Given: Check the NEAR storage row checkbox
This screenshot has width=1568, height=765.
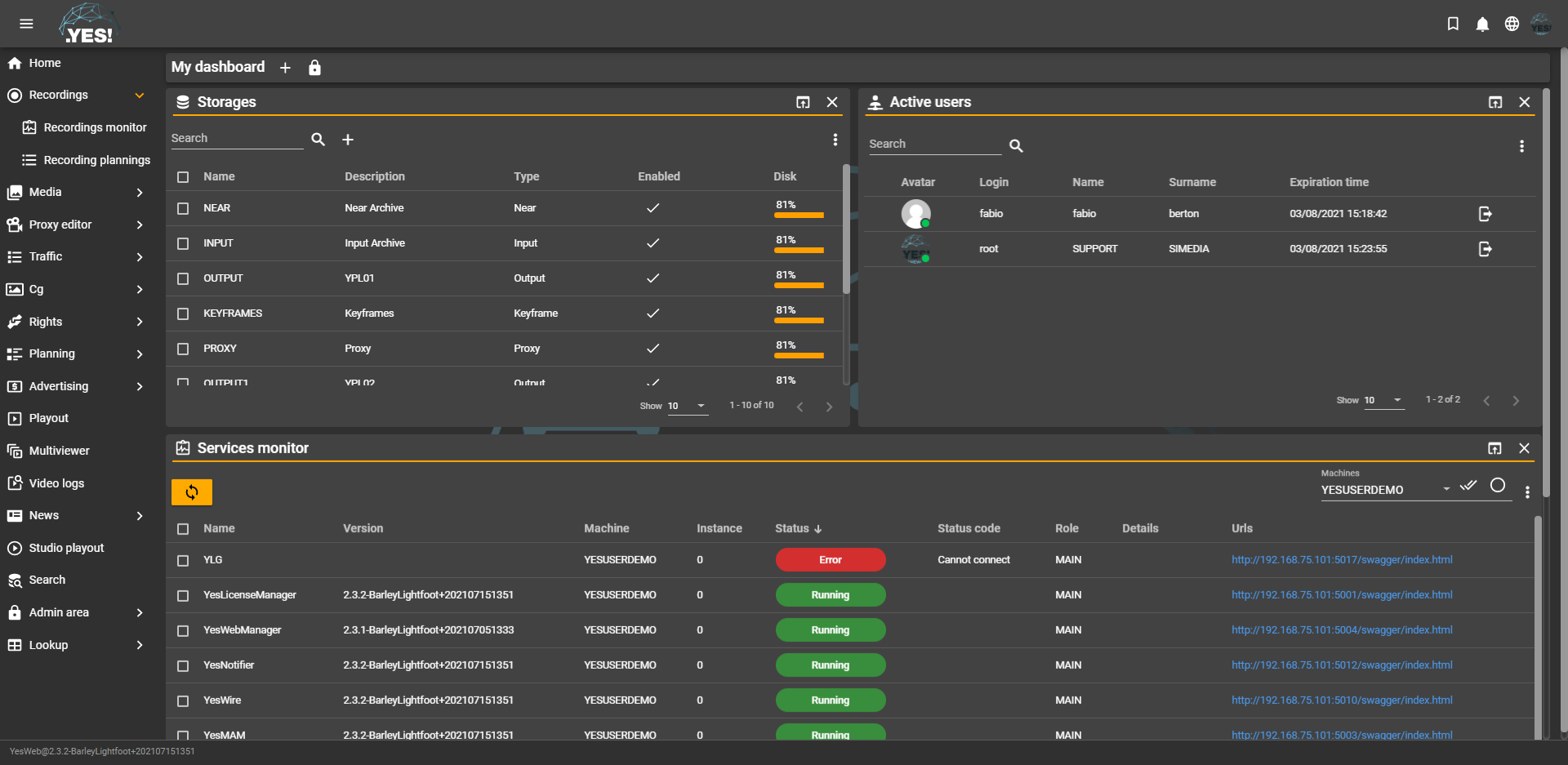Looking at the screenshot, I should pyautogui.click(x=183, y=208).
